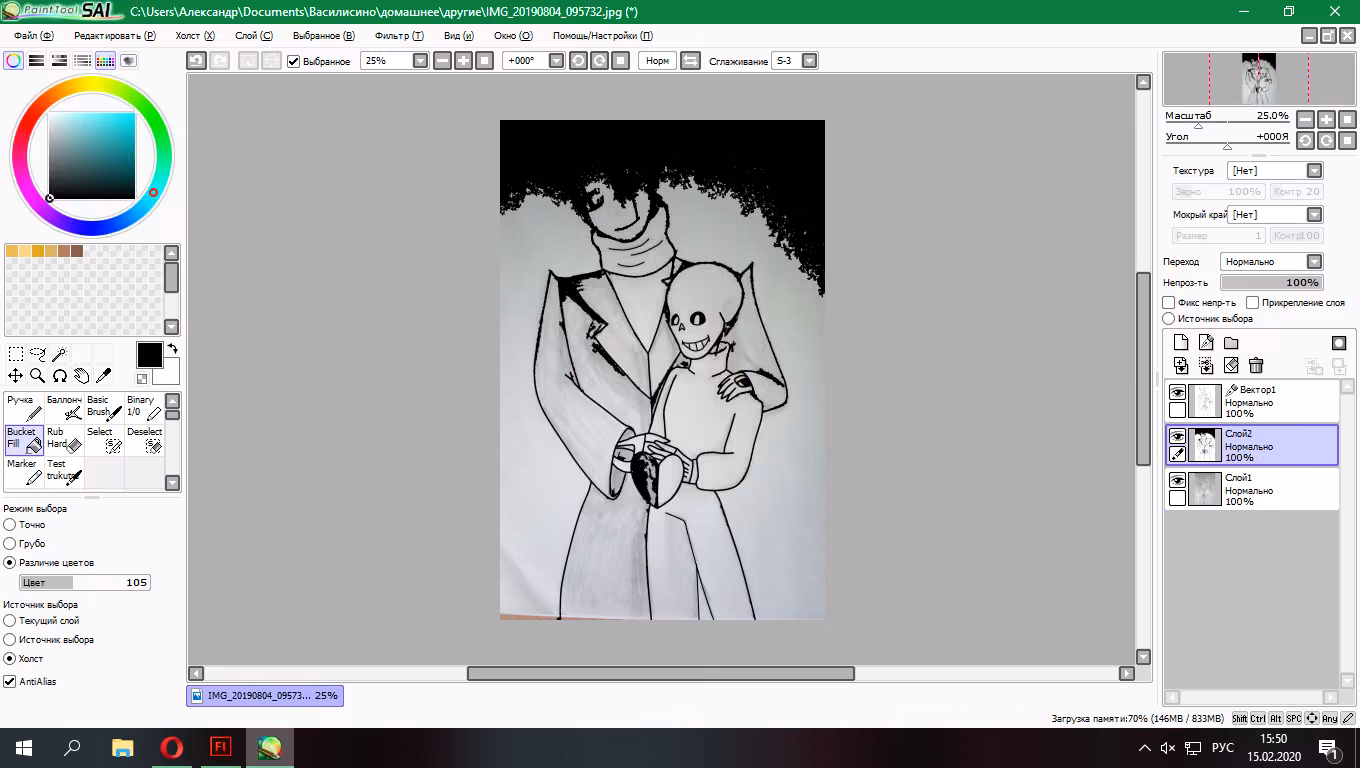
Task: Select the Bucket Fill tool
Action: tap(24, 439)
